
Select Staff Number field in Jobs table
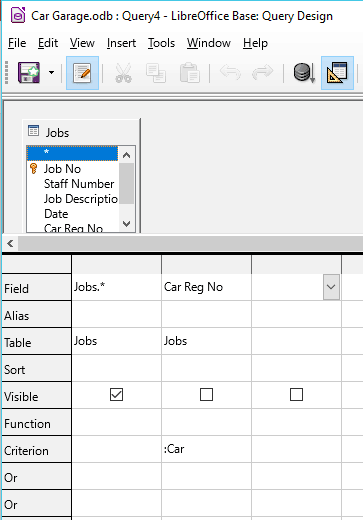79,184
